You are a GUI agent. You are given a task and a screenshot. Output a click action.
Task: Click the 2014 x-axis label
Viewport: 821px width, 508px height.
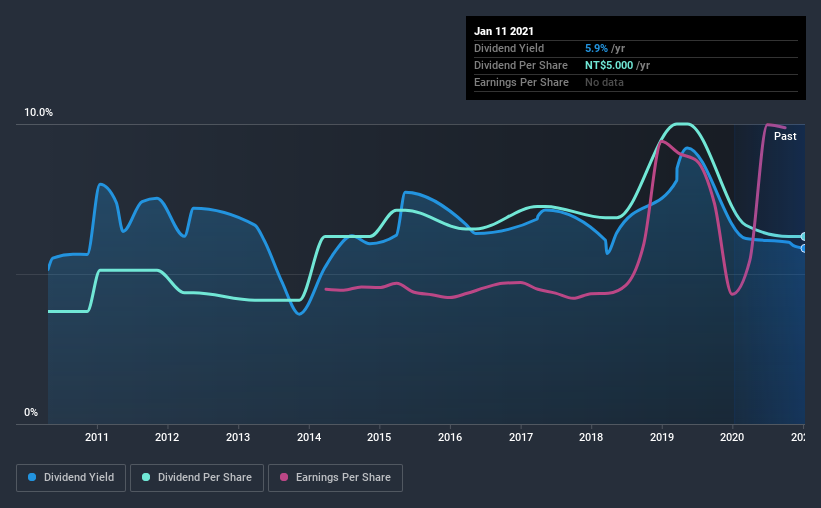coord(309,437)
